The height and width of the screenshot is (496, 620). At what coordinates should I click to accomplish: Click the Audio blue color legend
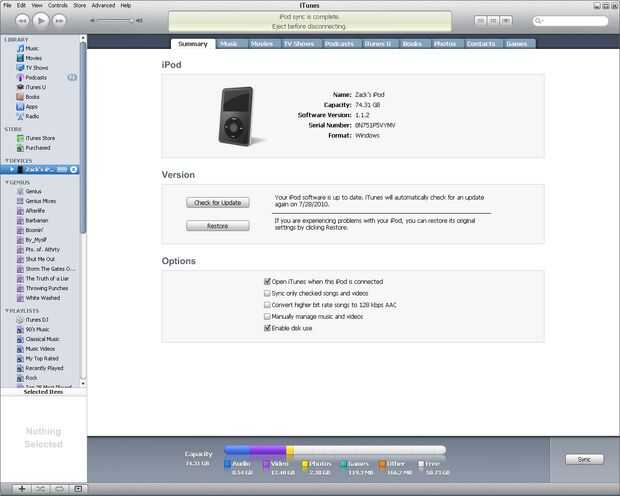tap(227, 464)
